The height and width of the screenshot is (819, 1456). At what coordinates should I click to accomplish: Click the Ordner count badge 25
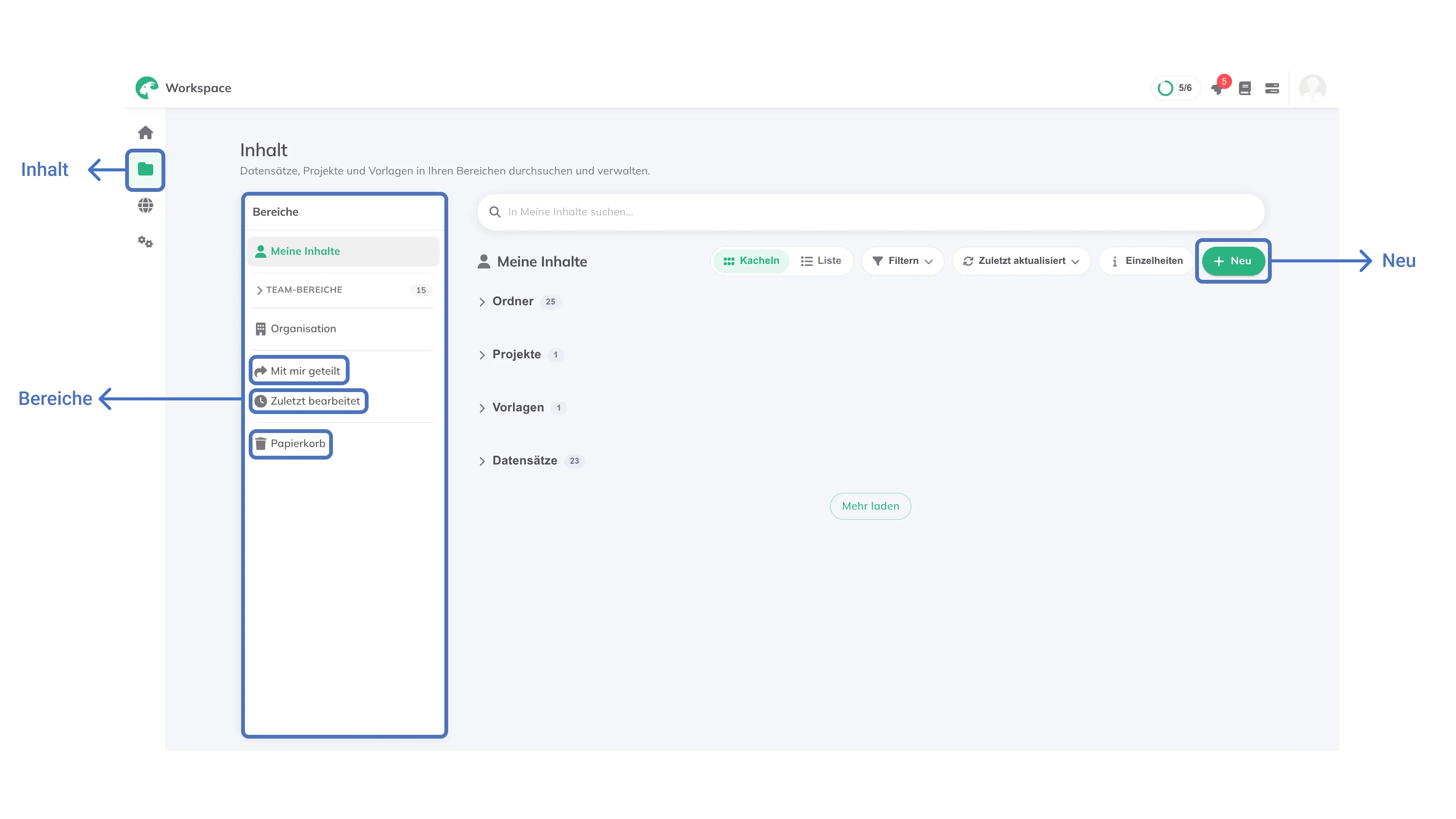(550, 302)
